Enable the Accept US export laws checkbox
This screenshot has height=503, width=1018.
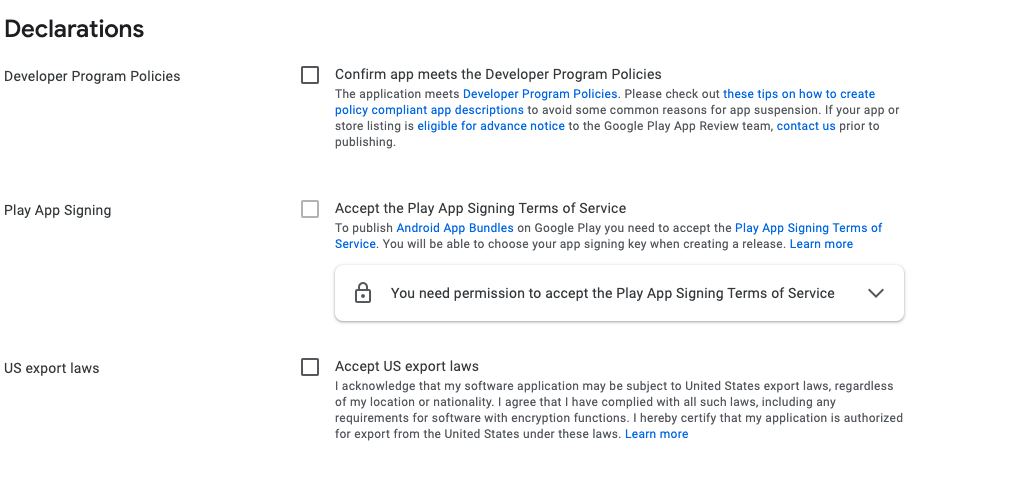310,367
